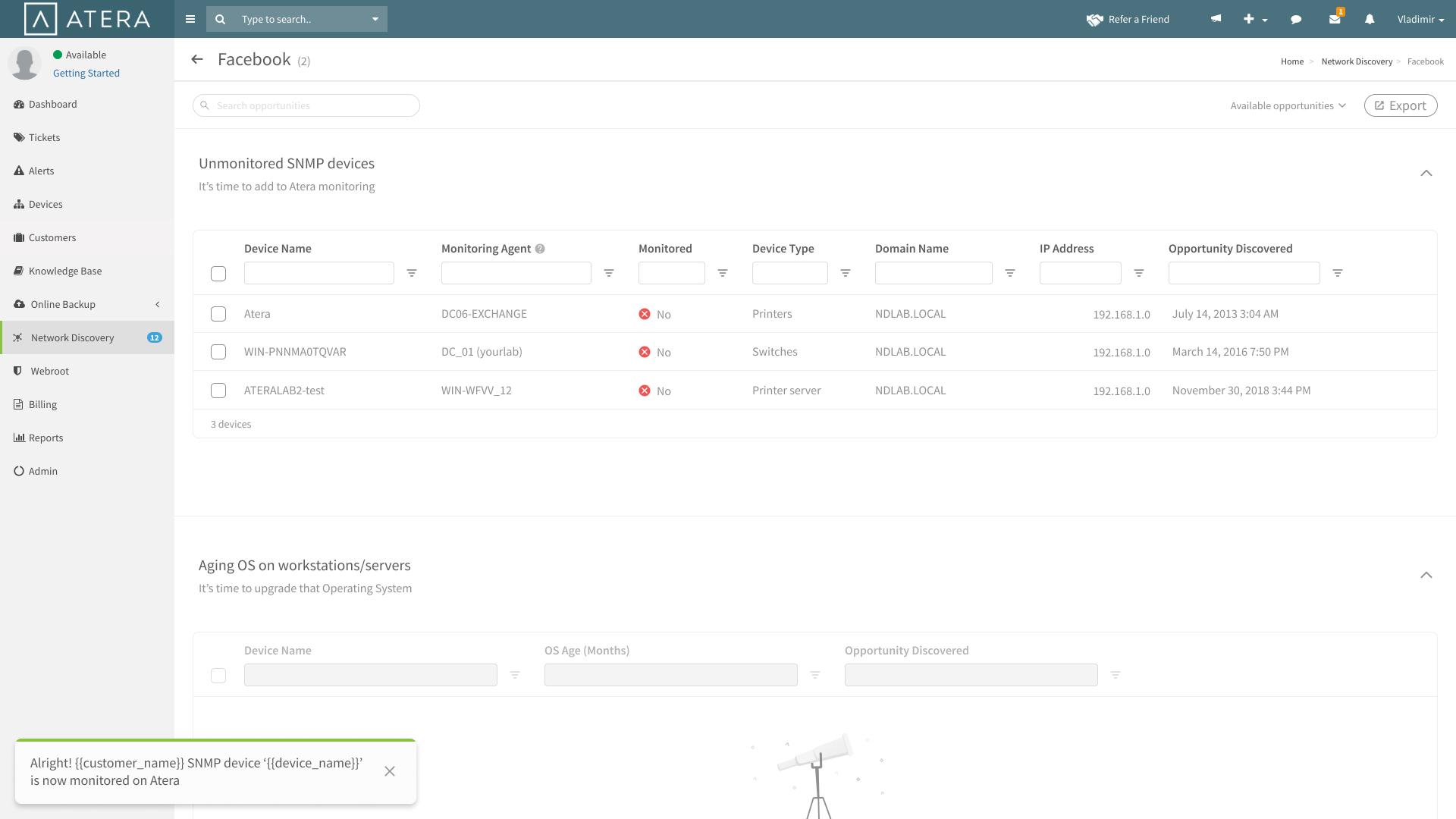Open Dashboard in the sidebar
This screenshot has width=1456, height=819.
point(87,104)
